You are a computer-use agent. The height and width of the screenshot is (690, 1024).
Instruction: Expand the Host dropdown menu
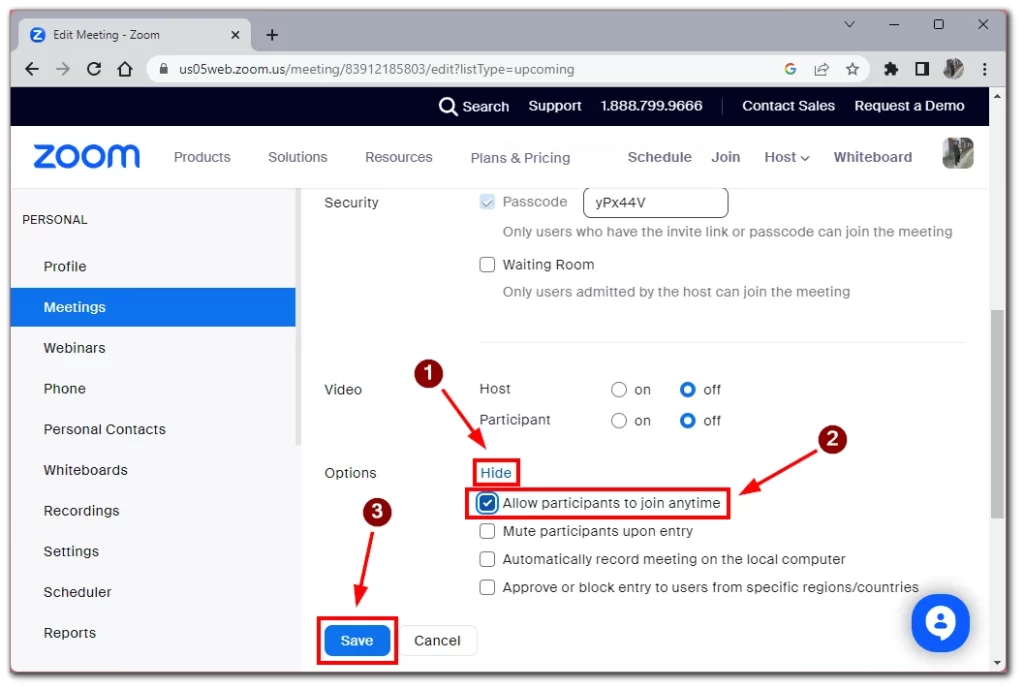[787, 157]
